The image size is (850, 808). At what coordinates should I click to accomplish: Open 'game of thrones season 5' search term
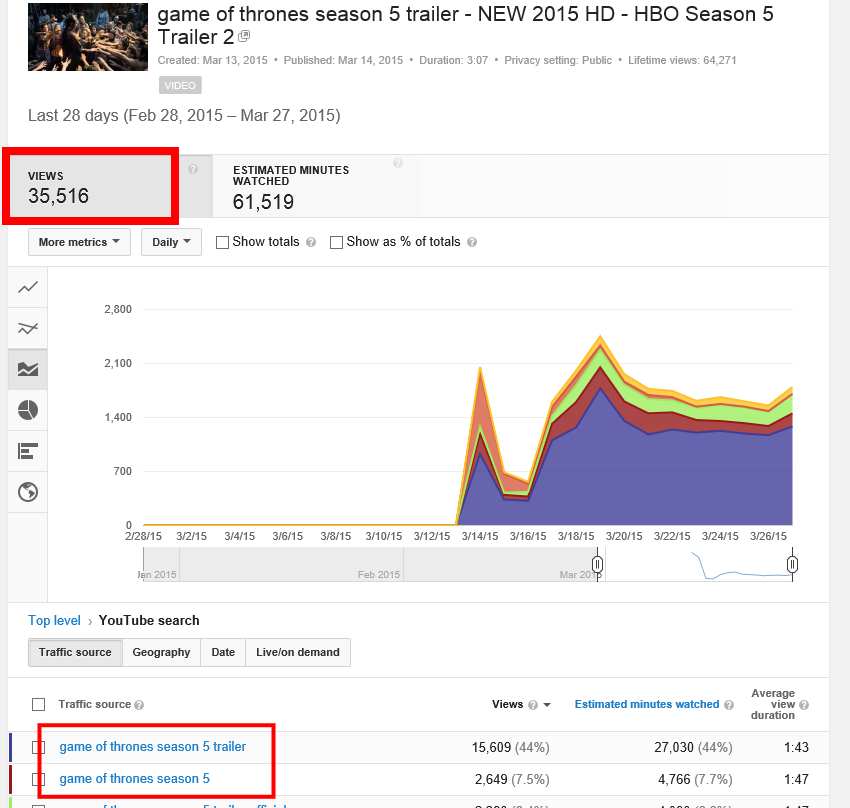pos(134,779)
